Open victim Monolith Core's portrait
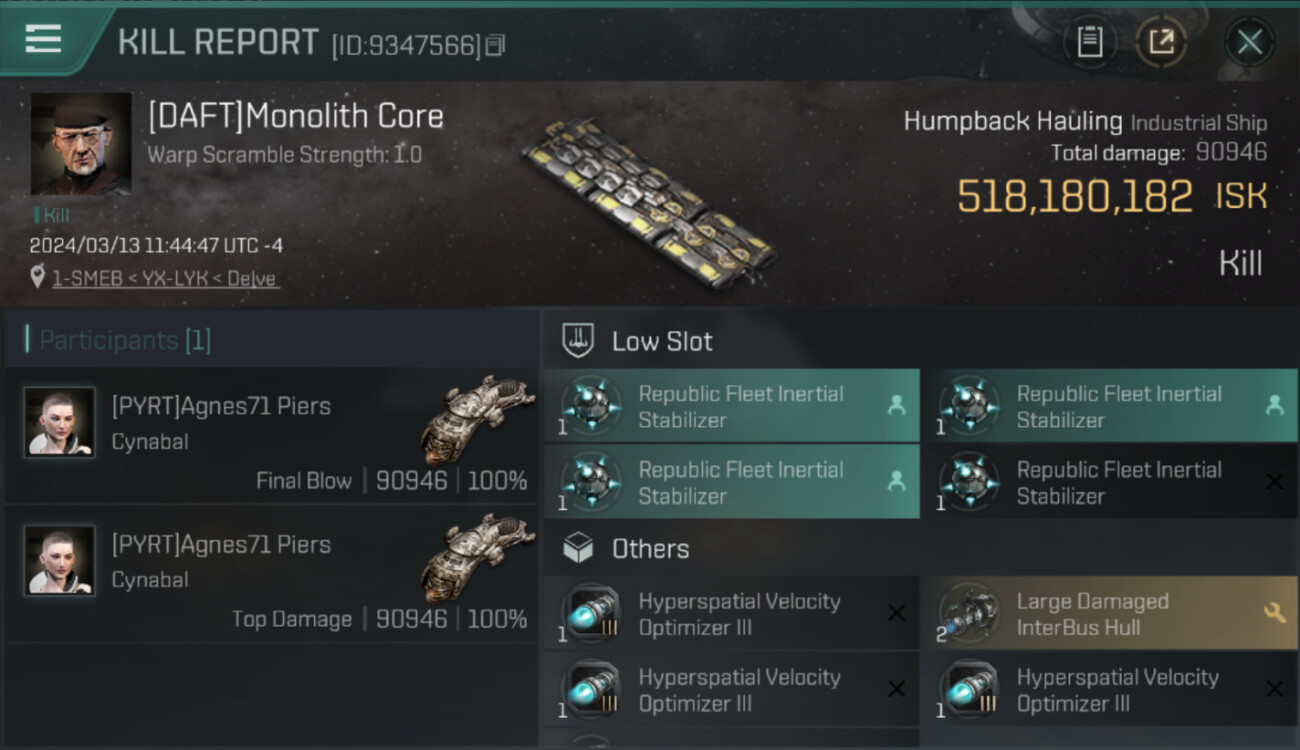 pos(81,144)
